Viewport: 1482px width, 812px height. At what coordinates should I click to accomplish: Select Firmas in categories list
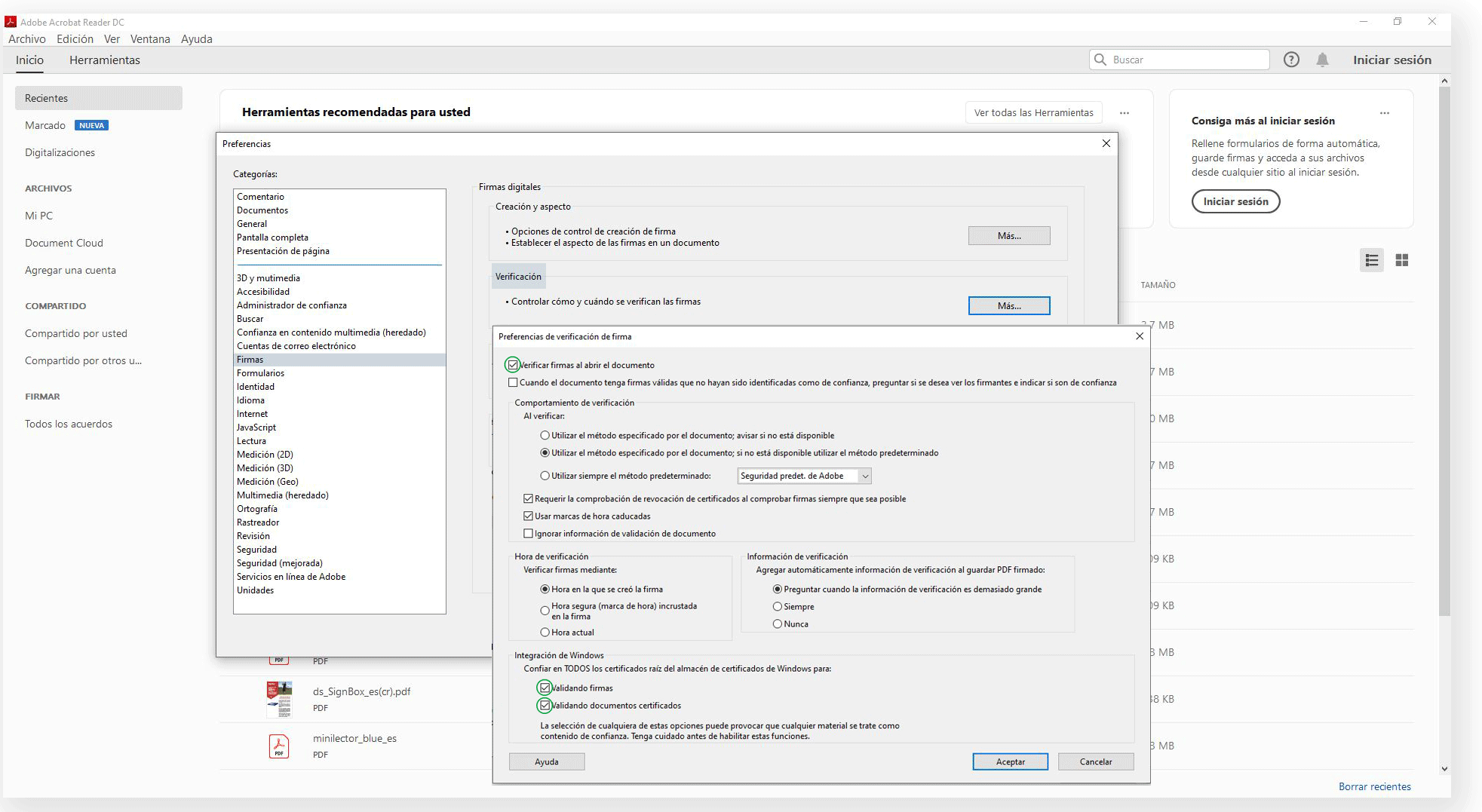coord(339,360)
